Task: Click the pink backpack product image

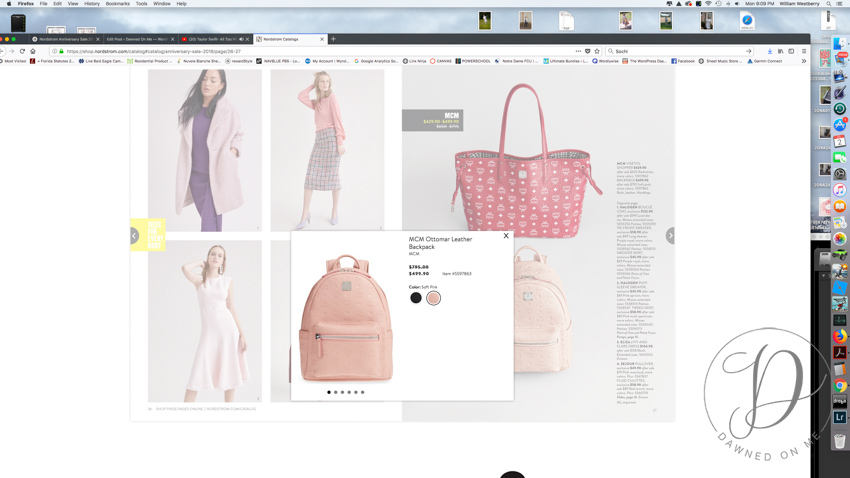Action: tap(346, 318)
